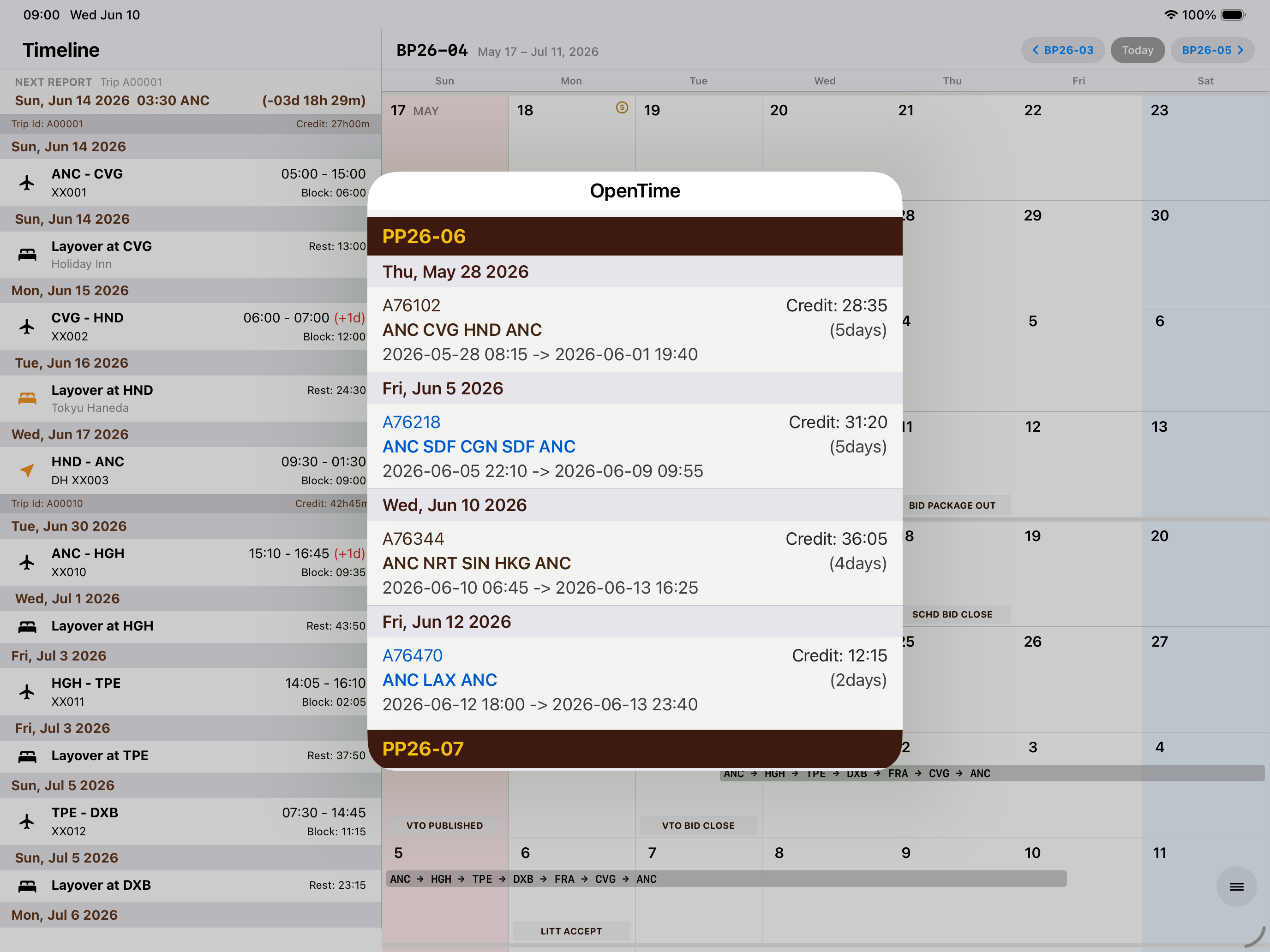Tap the Fri, Jun 5 2026 date header
The image size is (1270, 952).
pos(635,388)
